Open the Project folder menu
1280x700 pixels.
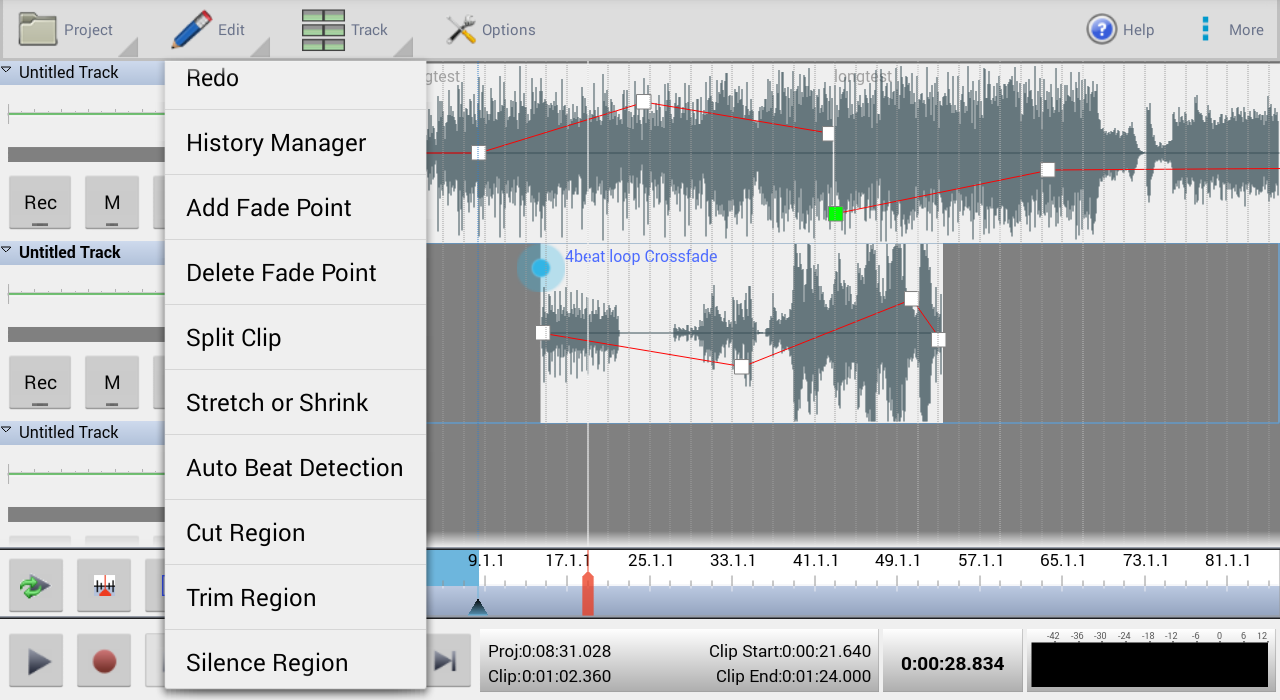point(40,29)
